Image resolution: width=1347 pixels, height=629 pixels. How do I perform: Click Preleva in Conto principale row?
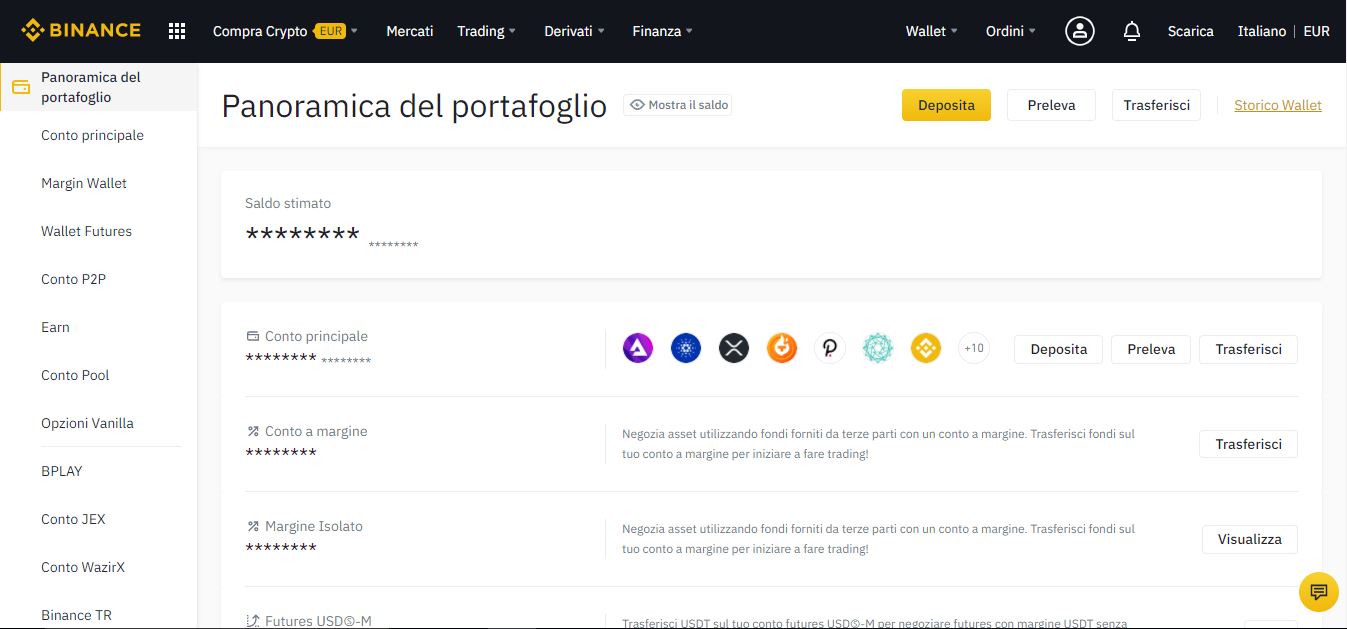click(1151, 349)
